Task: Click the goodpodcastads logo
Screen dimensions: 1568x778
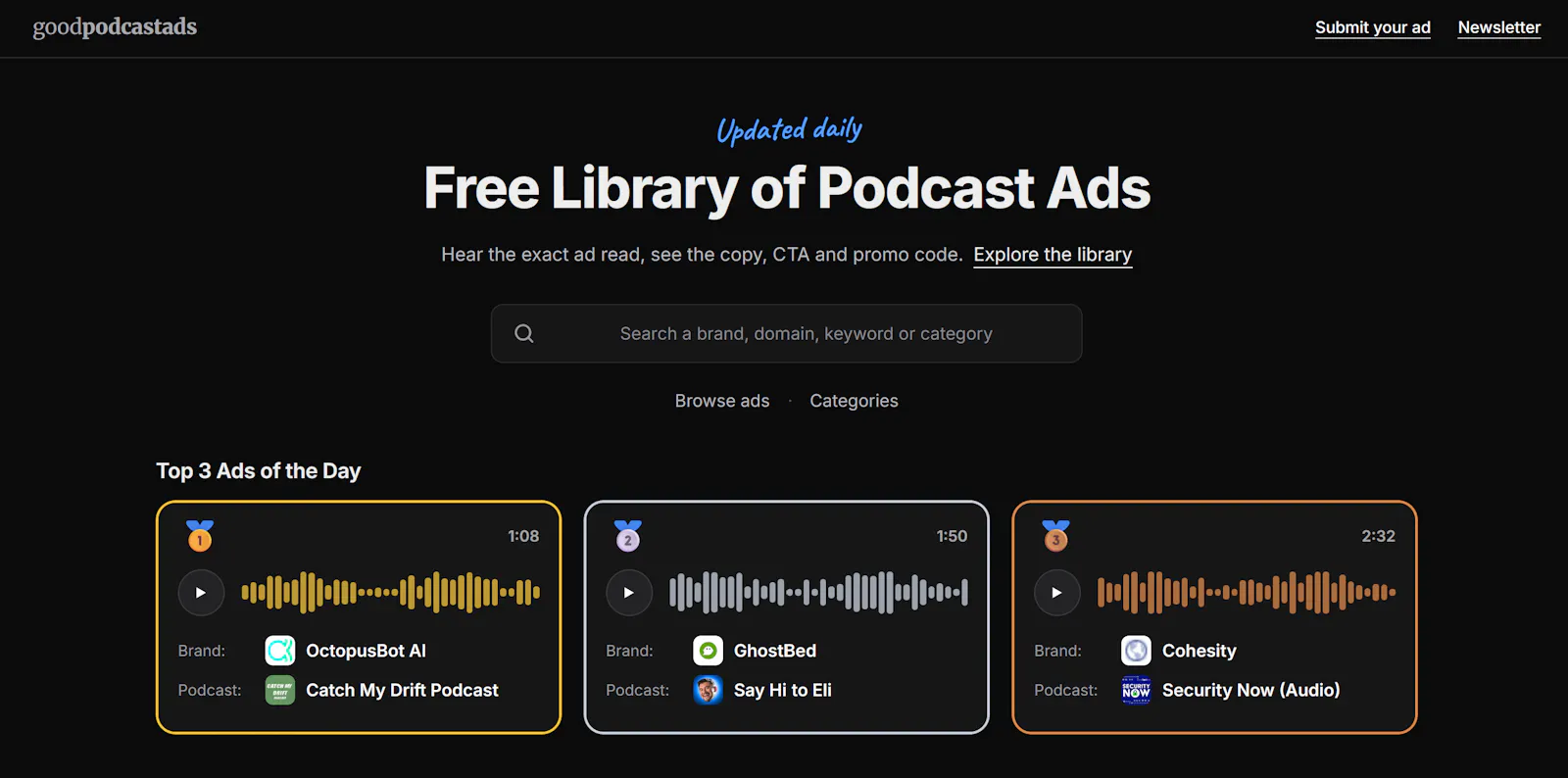Action: (115, 27)
